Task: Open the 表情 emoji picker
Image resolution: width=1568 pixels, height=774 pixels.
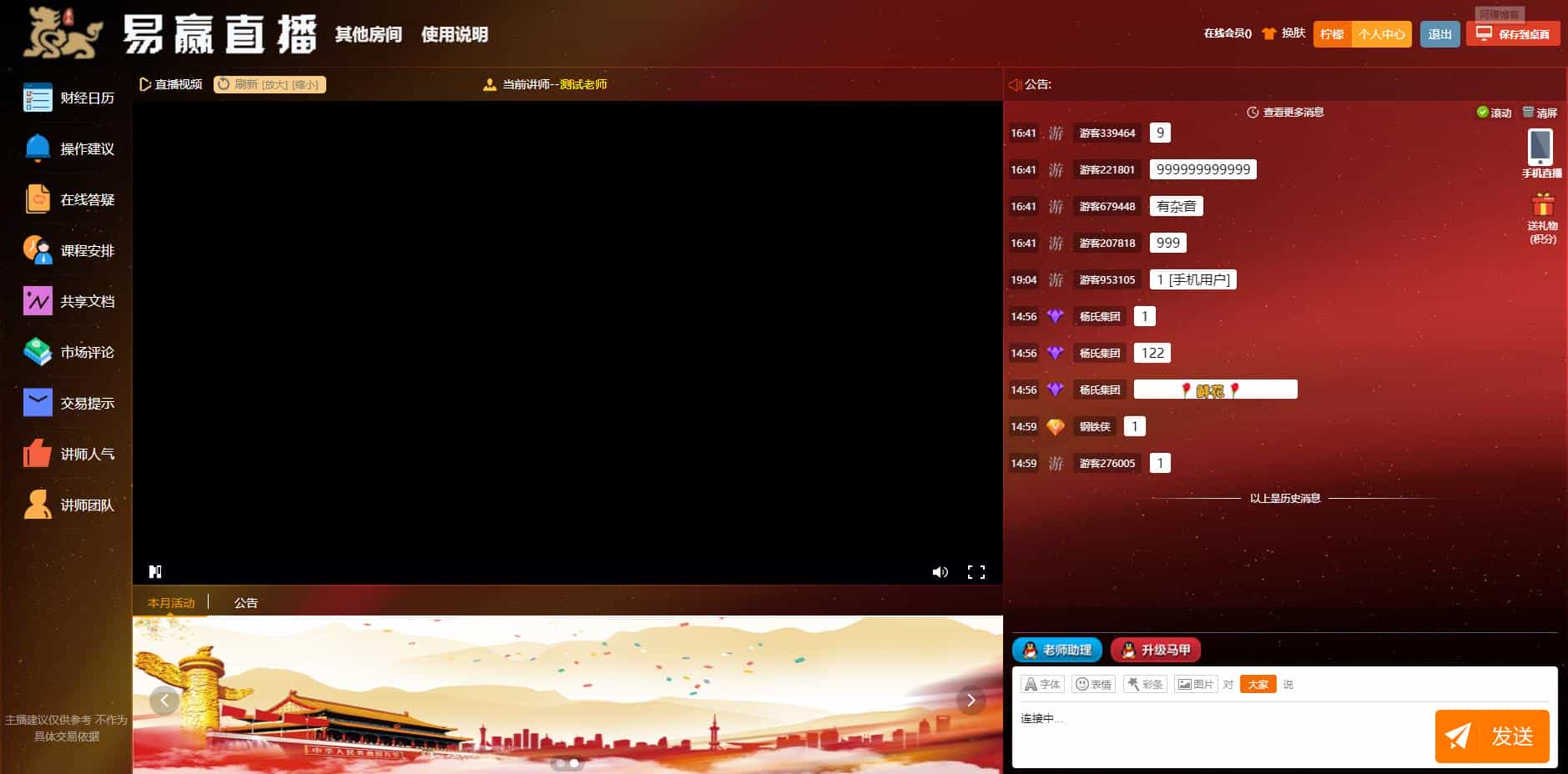Action: tap(1093, 684)
